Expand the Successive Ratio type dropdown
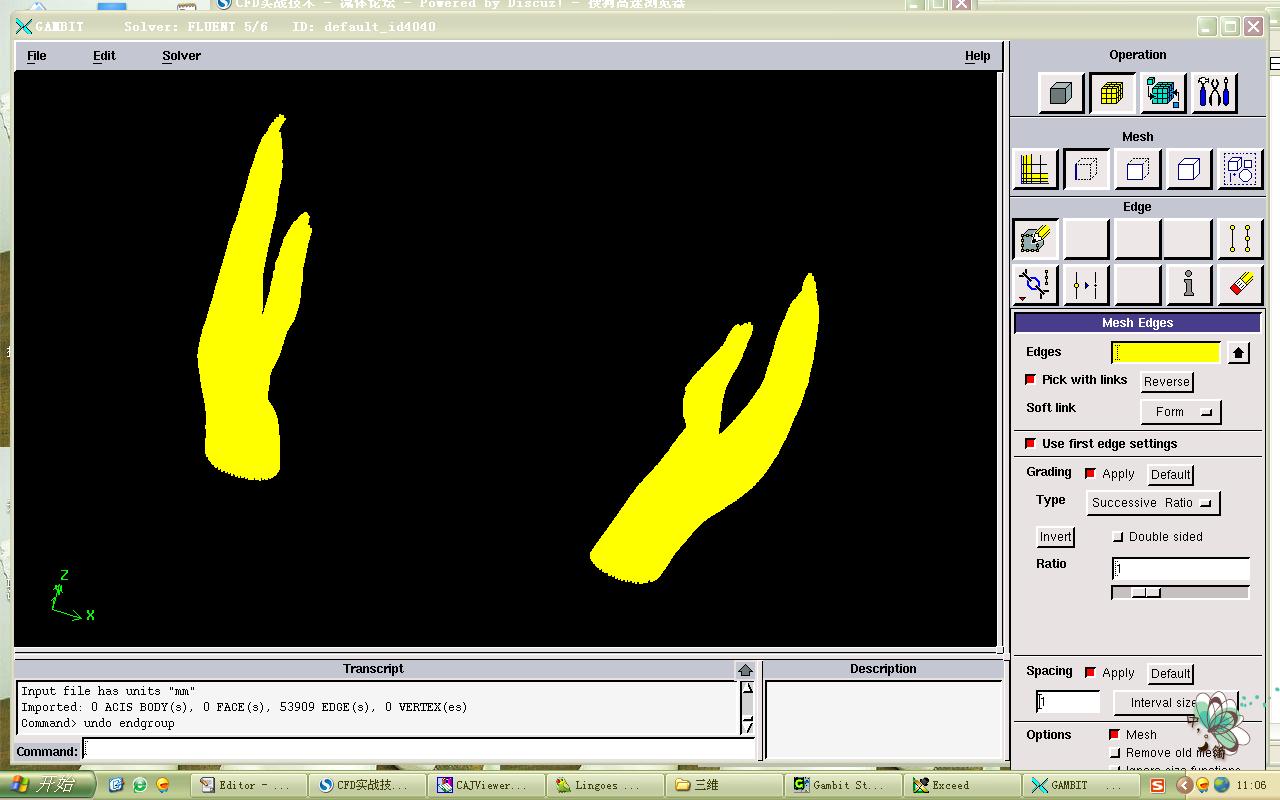1280x800 pixels. click(x=1153, y=503)
